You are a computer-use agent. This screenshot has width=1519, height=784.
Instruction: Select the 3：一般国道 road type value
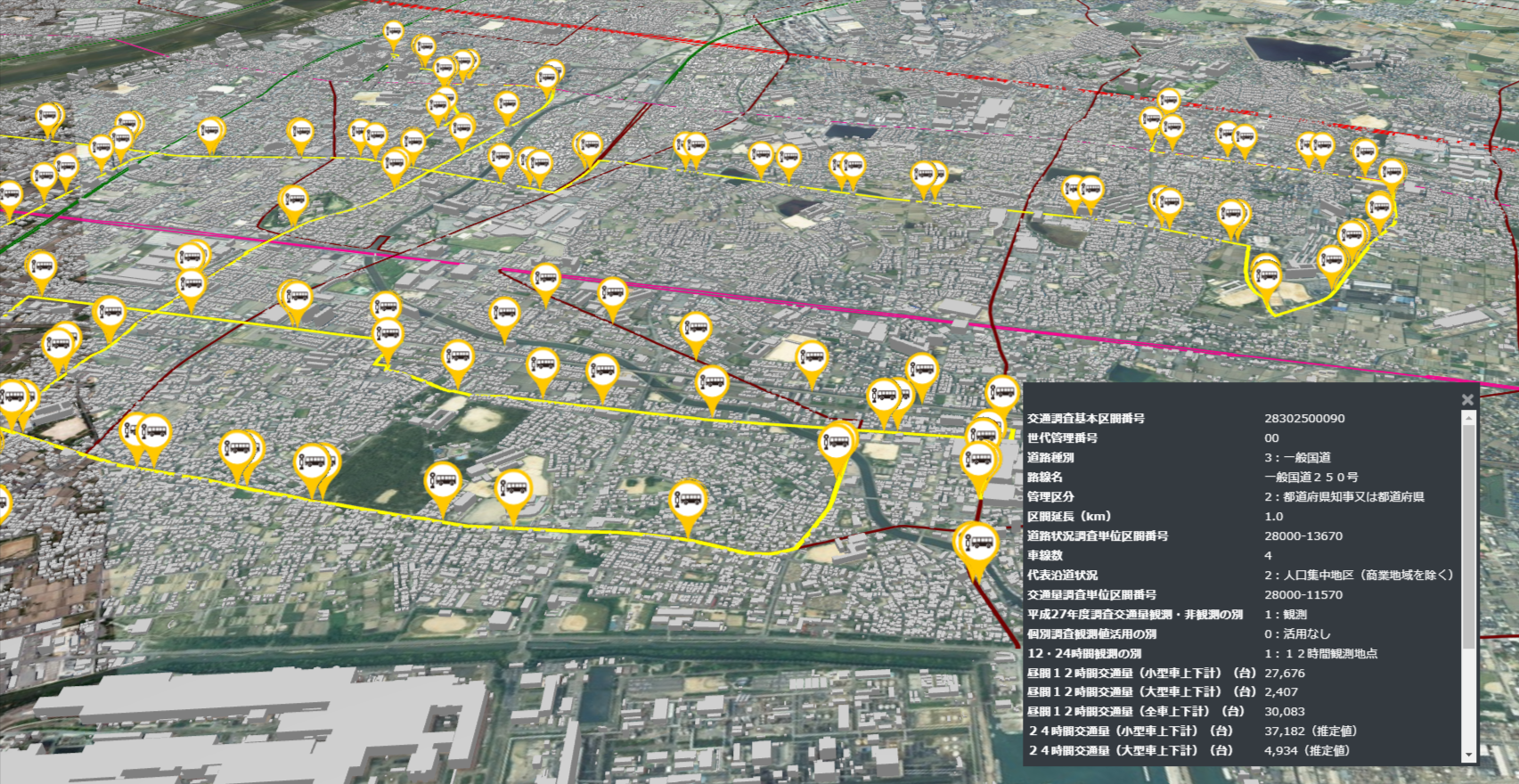1297,457
